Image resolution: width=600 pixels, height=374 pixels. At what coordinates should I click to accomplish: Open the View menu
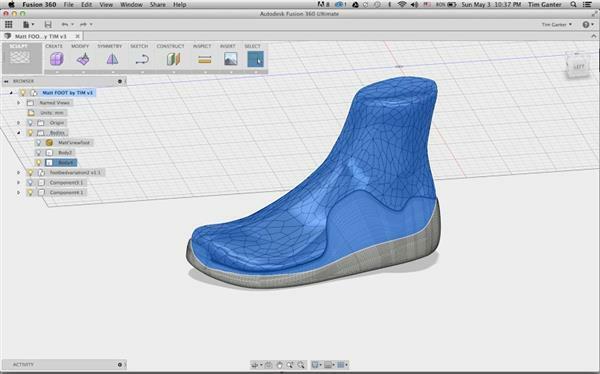pyautogui.click(x=106, y=5)
